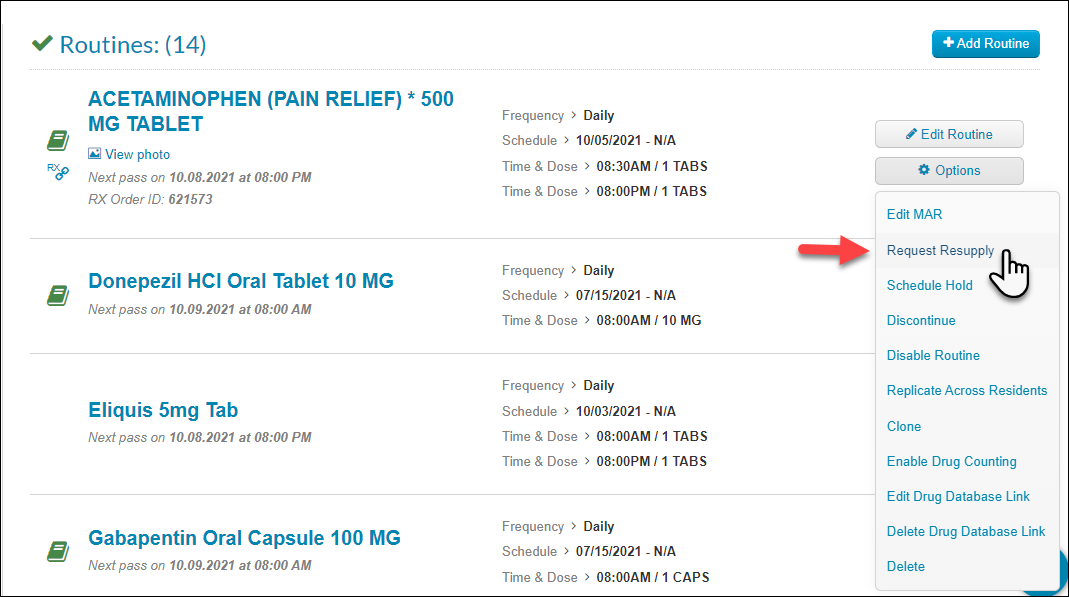The image size is (1069, 597).
Task: Click the Edit Routine button
Action: click(x=949, y=134)
